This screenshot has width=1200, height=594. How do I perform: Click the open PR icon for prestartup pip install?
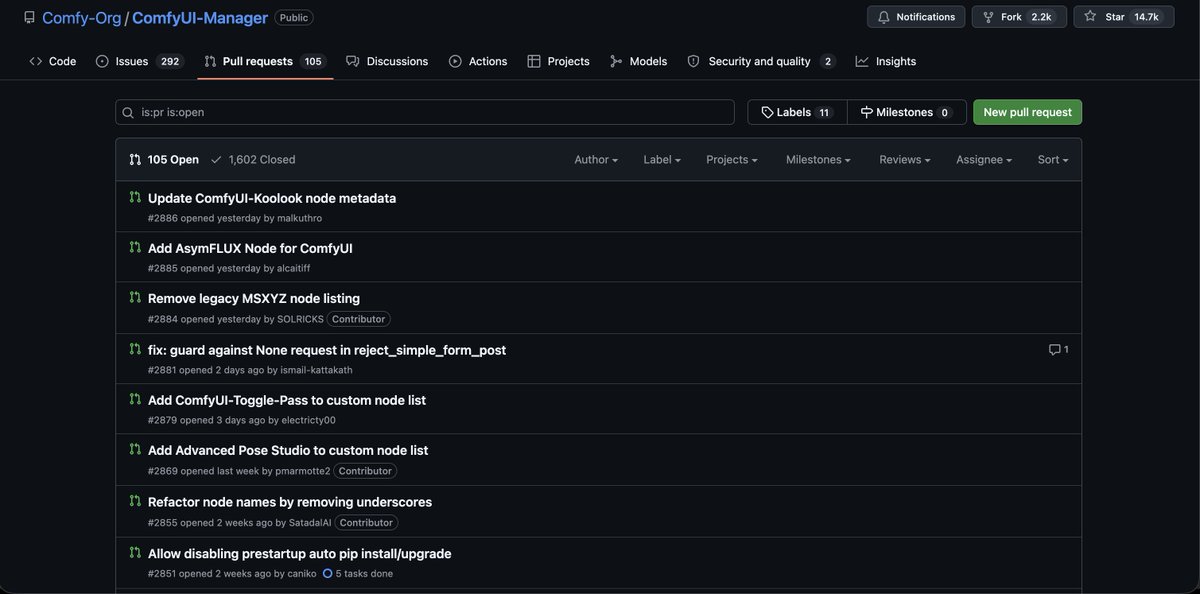[x=135, y=552]
